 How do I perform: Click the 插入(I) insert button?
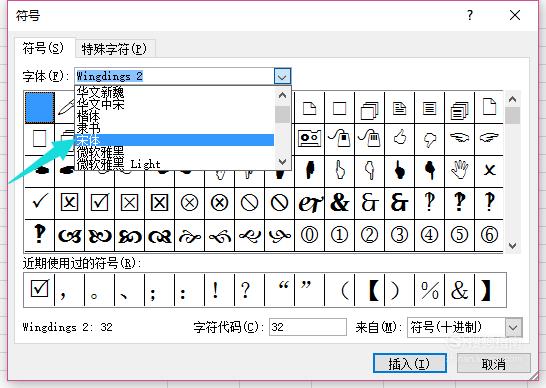pyautogui.click(x=410, y=364)
